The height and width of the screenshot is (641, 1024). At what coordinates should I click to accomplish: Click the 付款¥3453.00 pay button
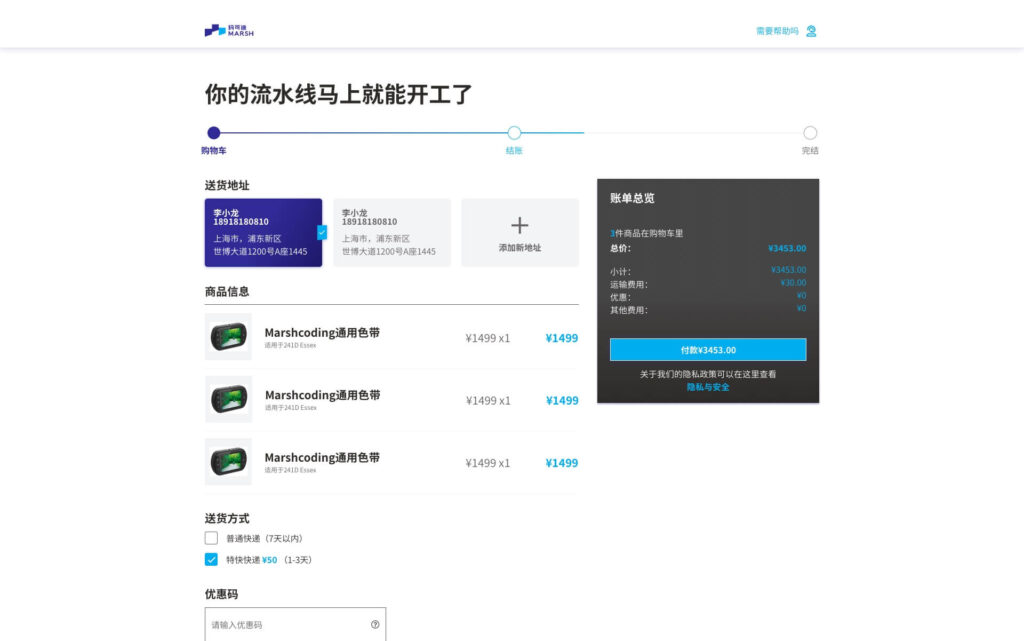point(708,350)
